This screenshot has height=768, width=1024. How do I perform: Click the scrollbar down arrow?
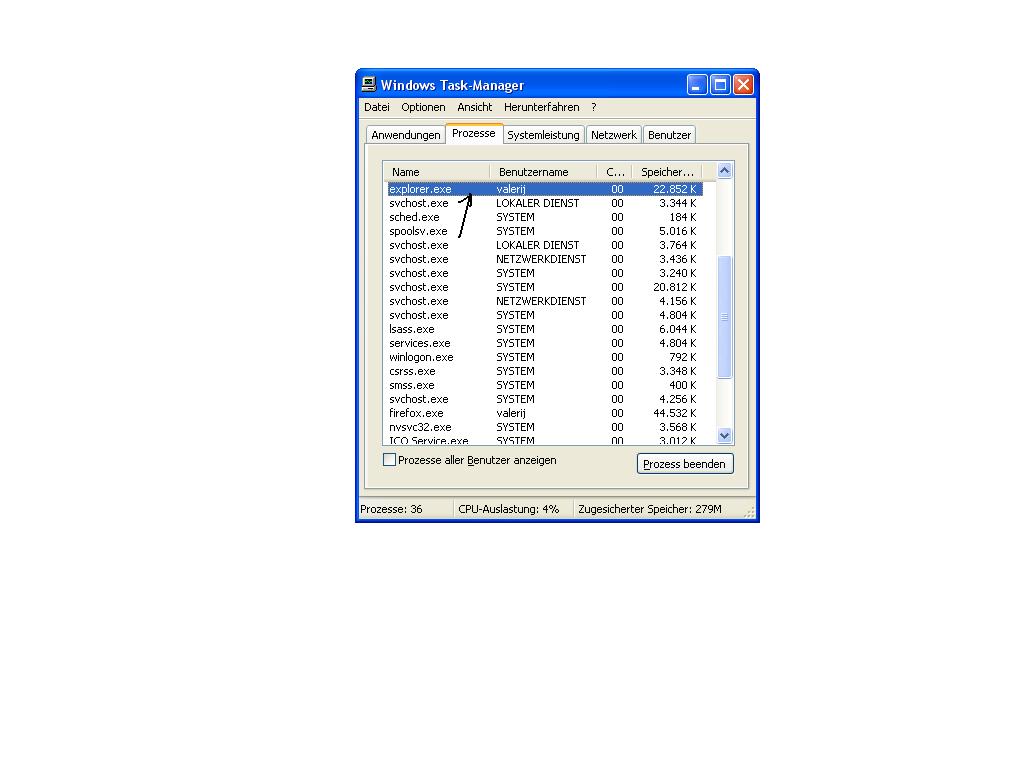click(x=724, y=436)
